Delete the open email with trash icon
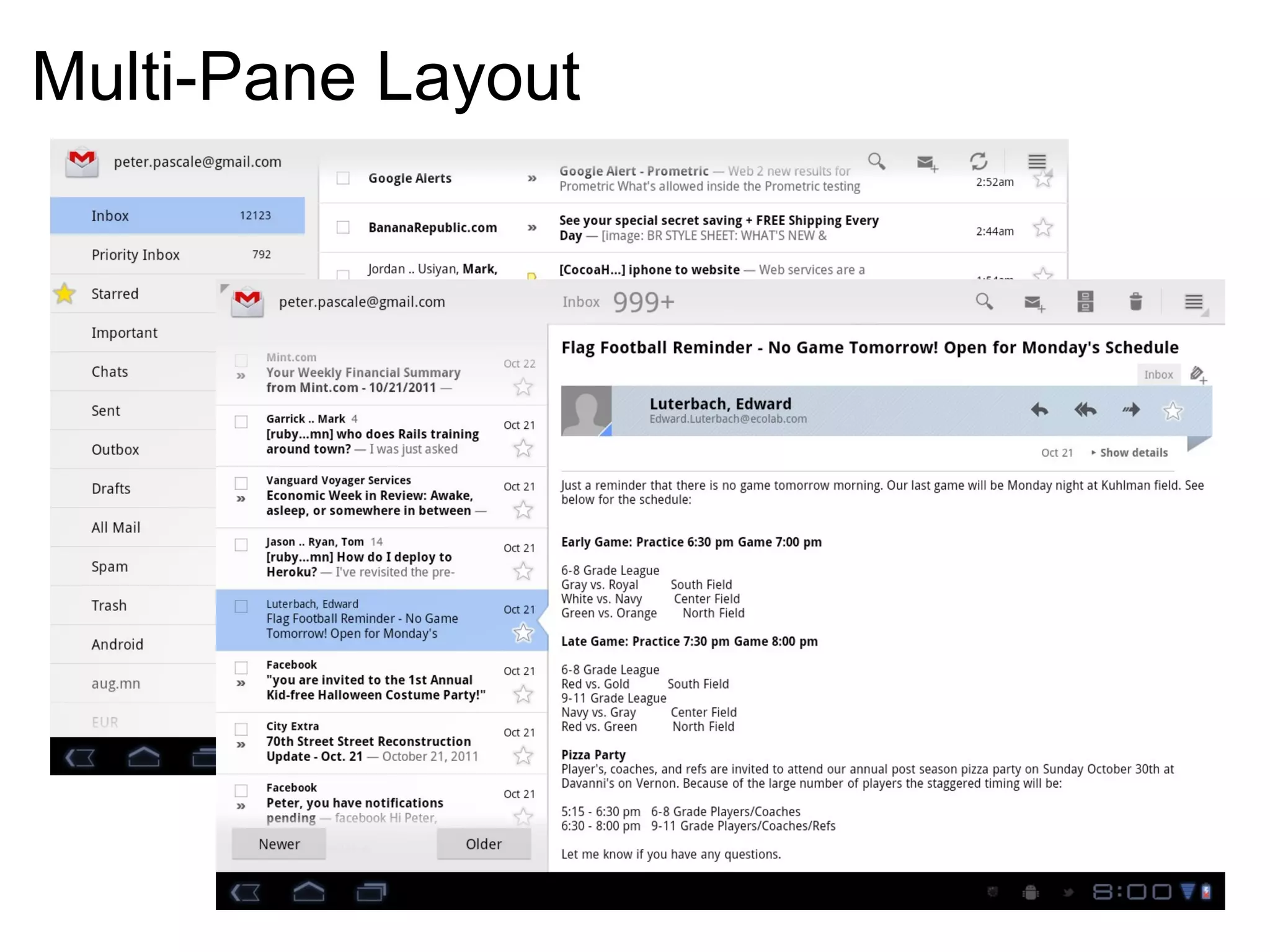Screen dimensions: 1270x952 point(1135,302)
